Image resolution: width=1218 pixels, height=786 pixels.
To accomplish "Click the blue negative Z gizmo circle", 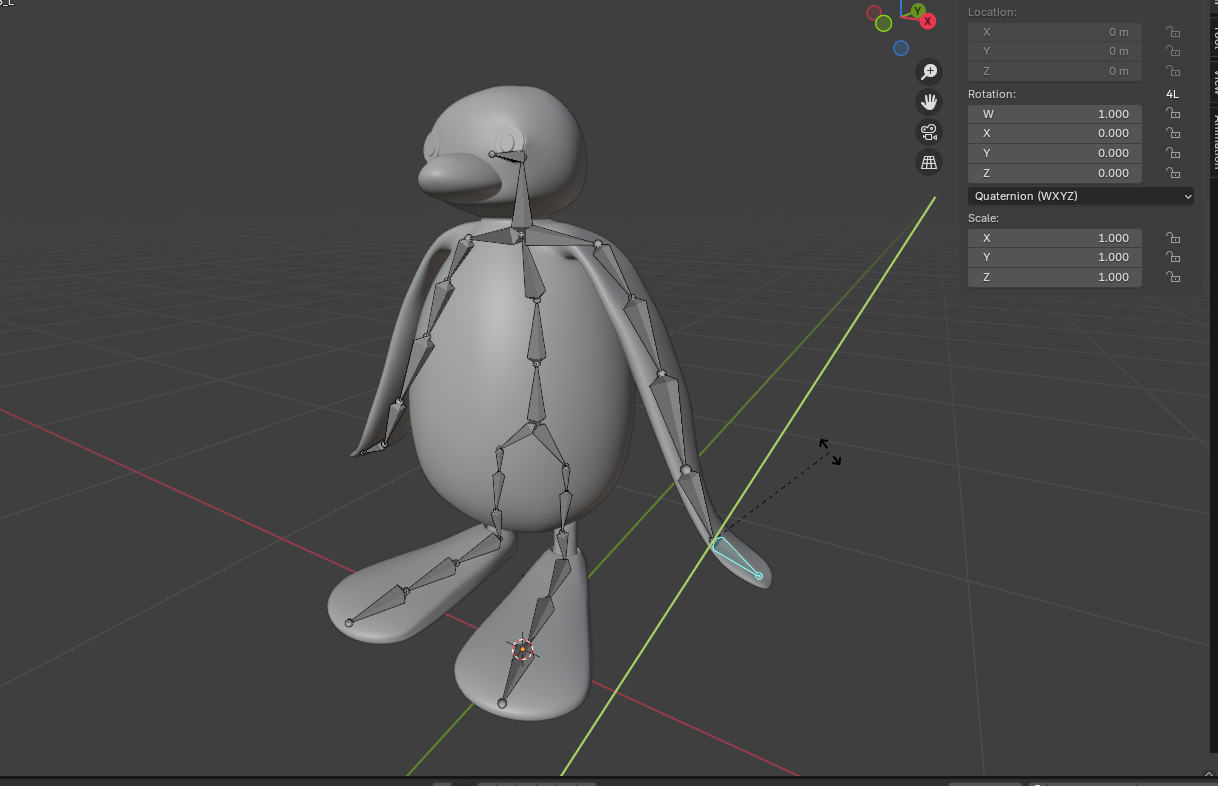I will (901, 48).
